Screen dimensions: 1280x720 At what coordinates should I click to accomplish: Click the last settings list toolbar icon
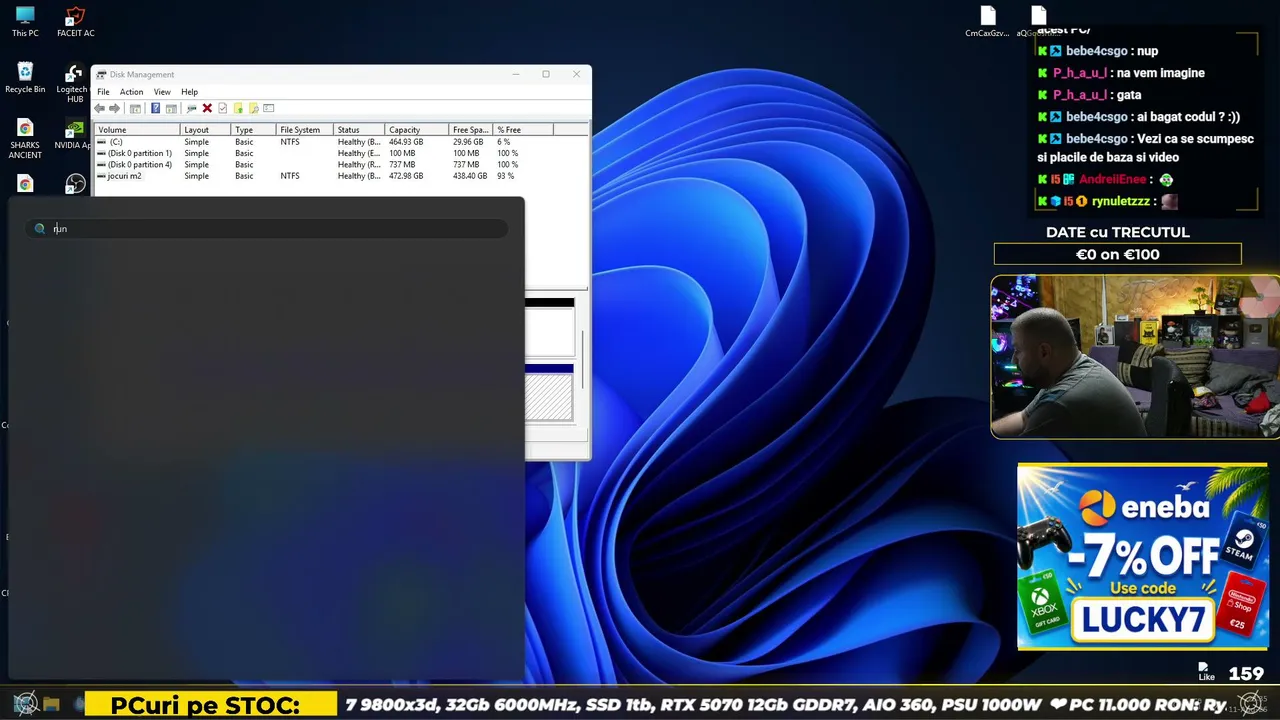[269, 108]
